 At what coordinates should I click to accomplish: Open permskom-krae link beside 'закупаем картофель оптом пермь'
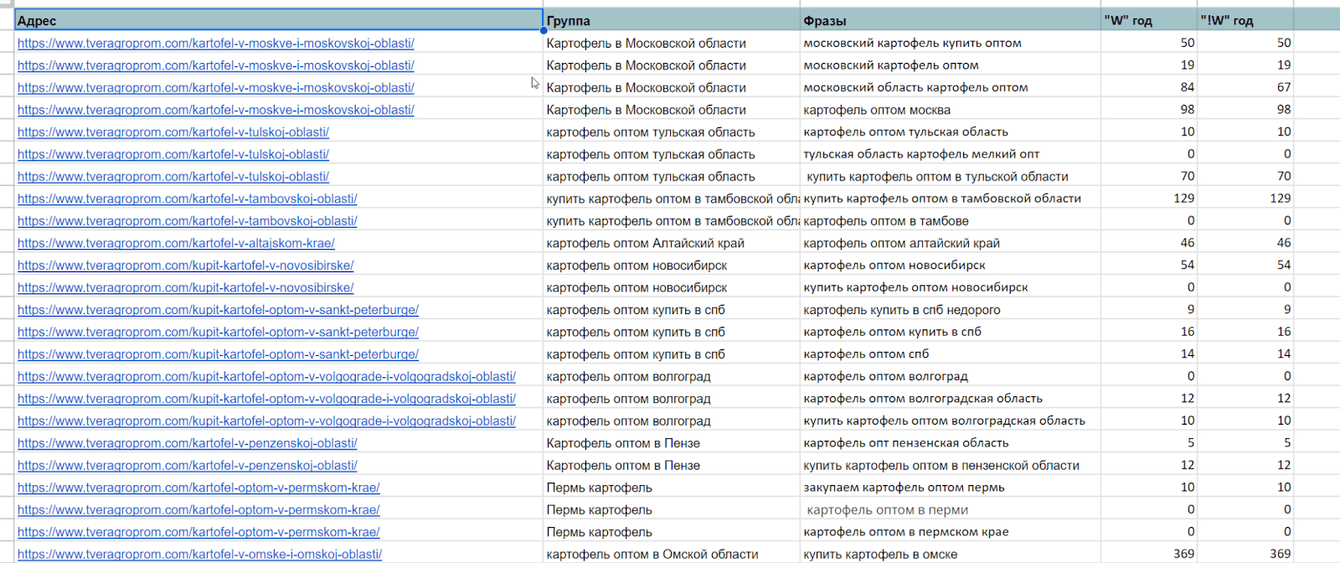(198, 487)
